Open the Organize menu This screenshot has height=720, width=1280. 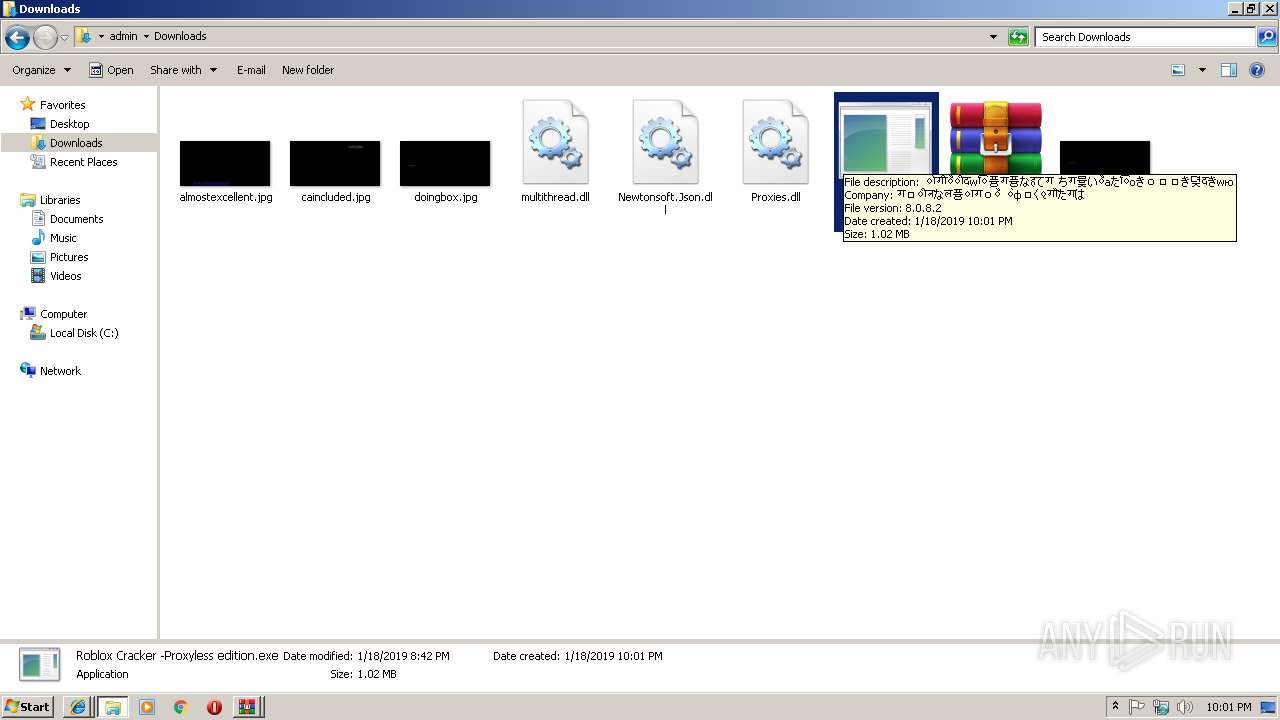tap(41, 70)
